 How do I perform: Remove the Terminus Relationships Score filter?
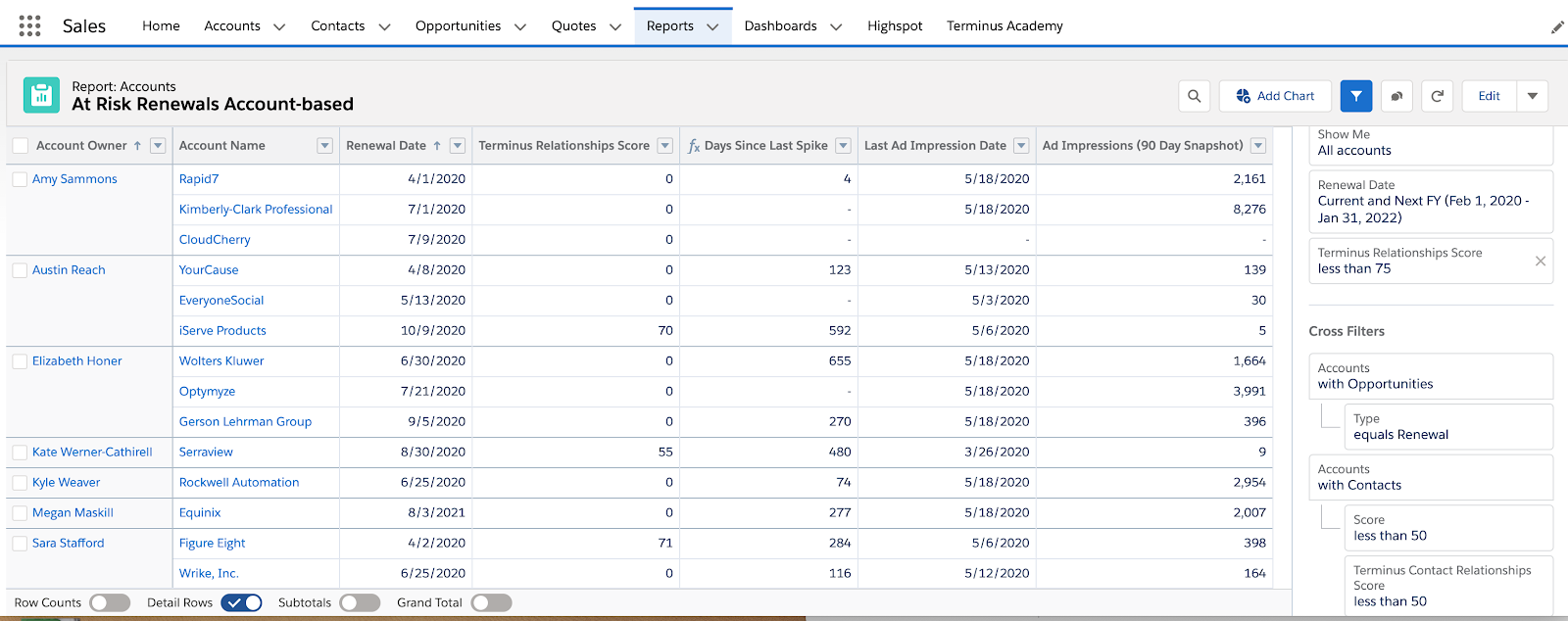[x=1541, y=261]
